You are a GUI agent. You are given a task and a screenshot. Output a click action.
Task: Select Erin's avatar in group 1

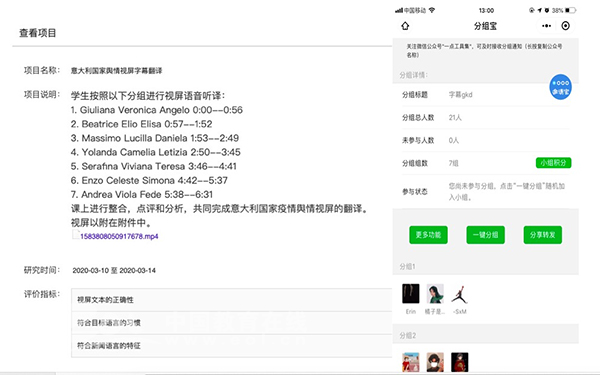pos(411,293)
